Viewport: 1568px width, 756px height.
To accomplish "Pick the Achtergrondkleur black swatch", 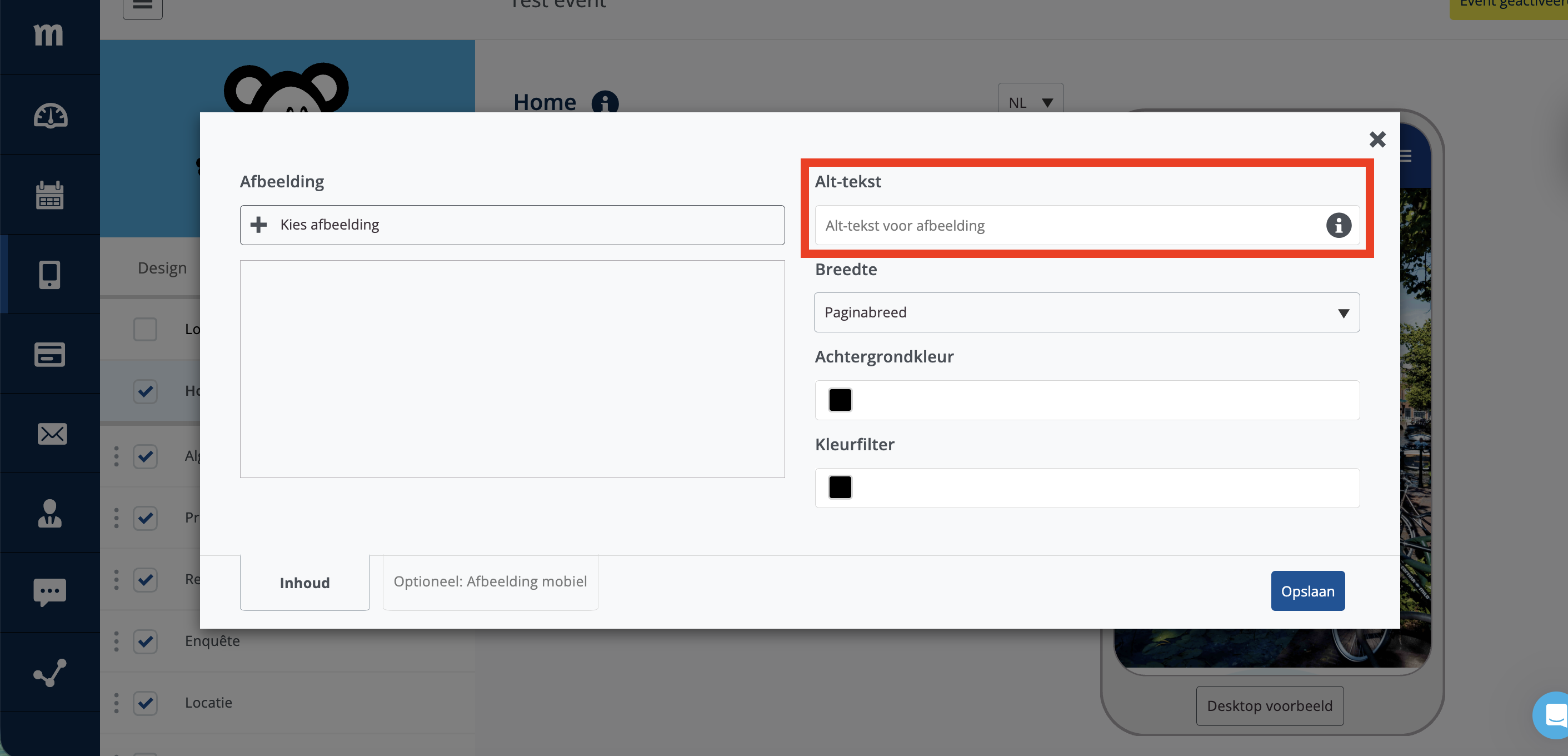I will (840, 400).
